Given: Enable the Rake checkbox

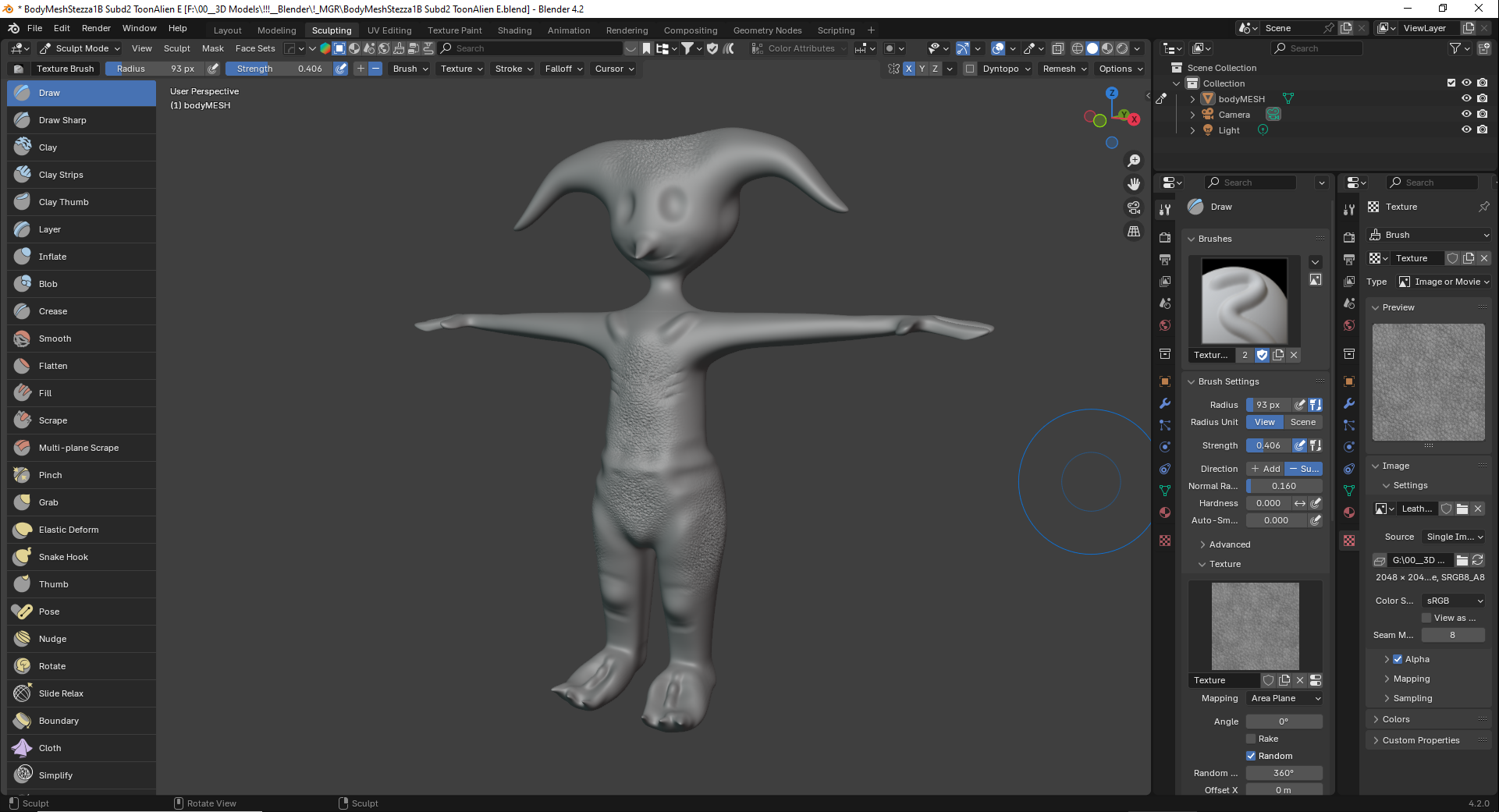Looking at the screenshot, I should [x=1251, y=739].
